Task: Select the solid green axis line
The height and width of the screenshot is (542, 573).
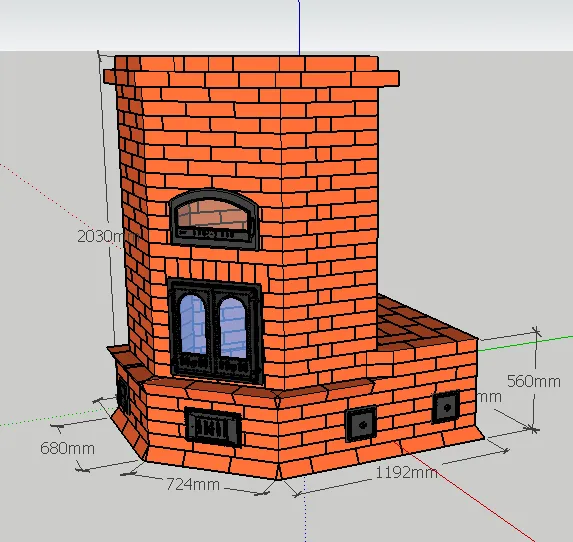Action: [x=525, y=344]
